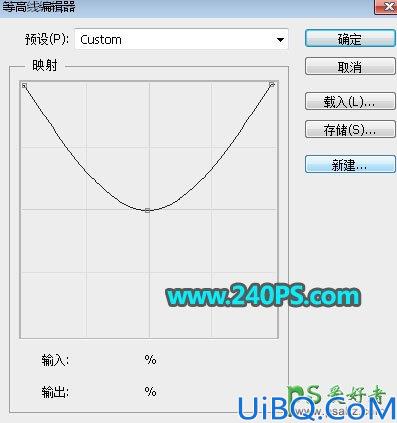Viewport: 397px width, 423px height.
Task: Cancel the dialog with 取消
Action: [x=350, y=67]
